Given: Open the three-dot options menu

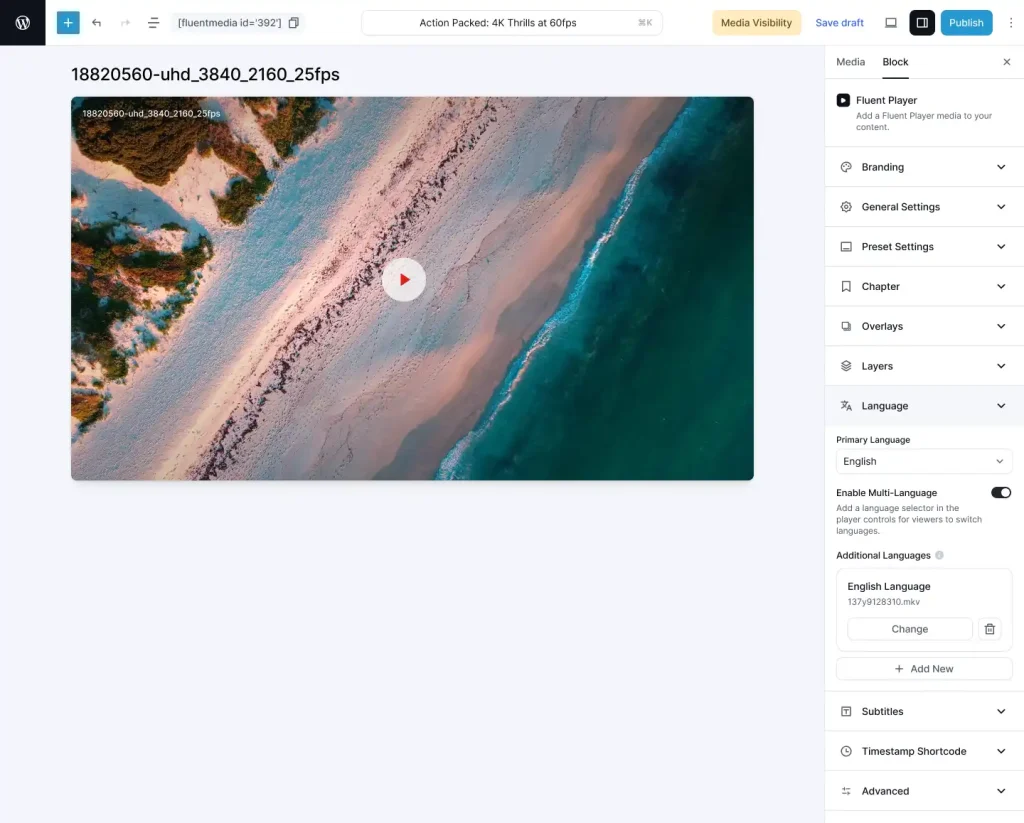Looking at the screenshot, I should click(x=1010, y=22).
